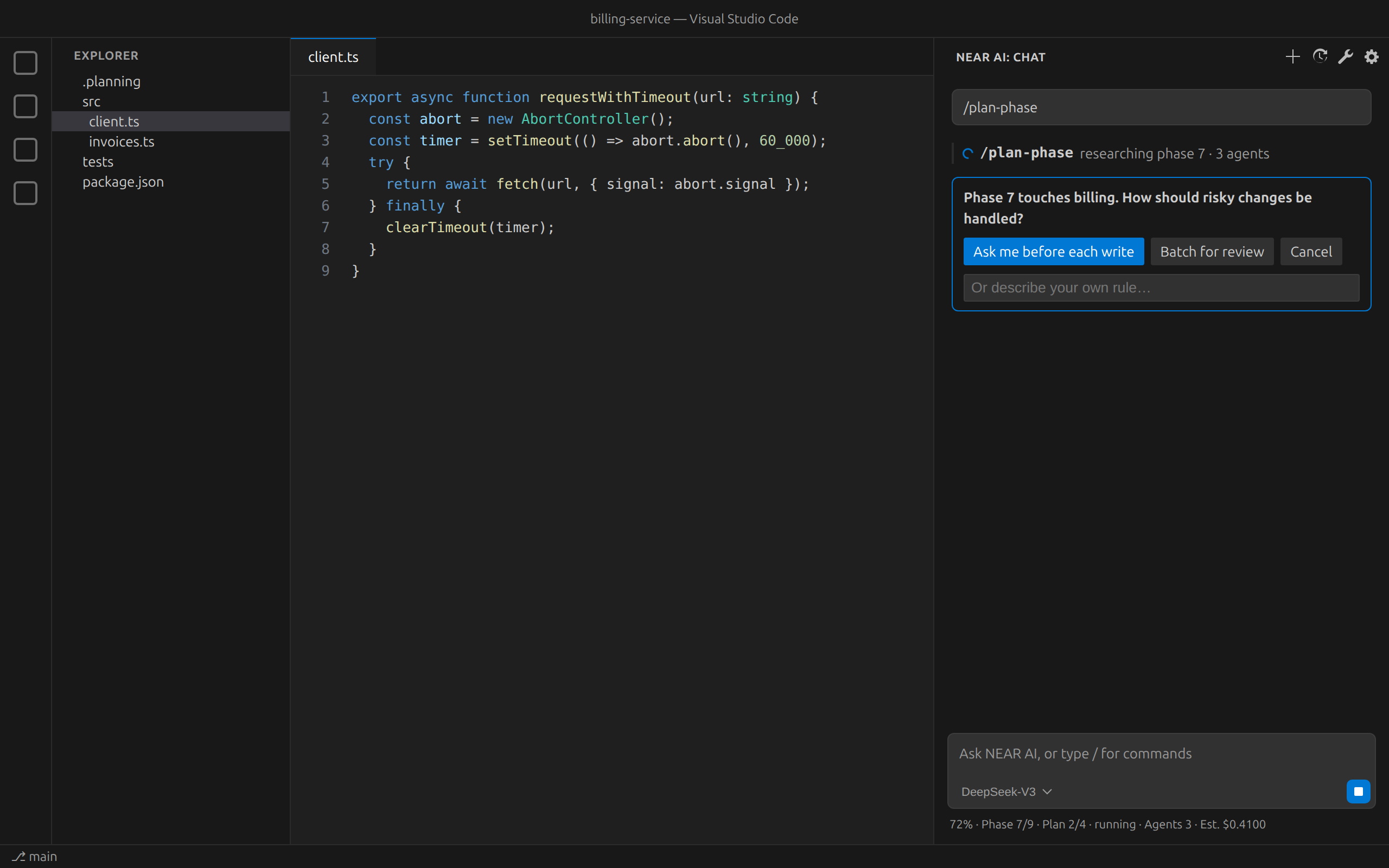Stop the running agent with the blue stop button

click(x=1358, y=791)
